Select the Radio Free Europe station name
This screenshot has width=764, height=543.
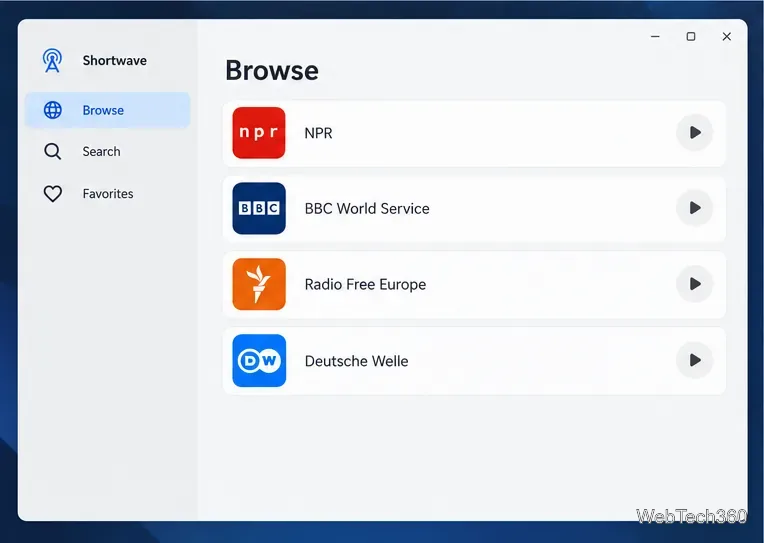(365, 285)
